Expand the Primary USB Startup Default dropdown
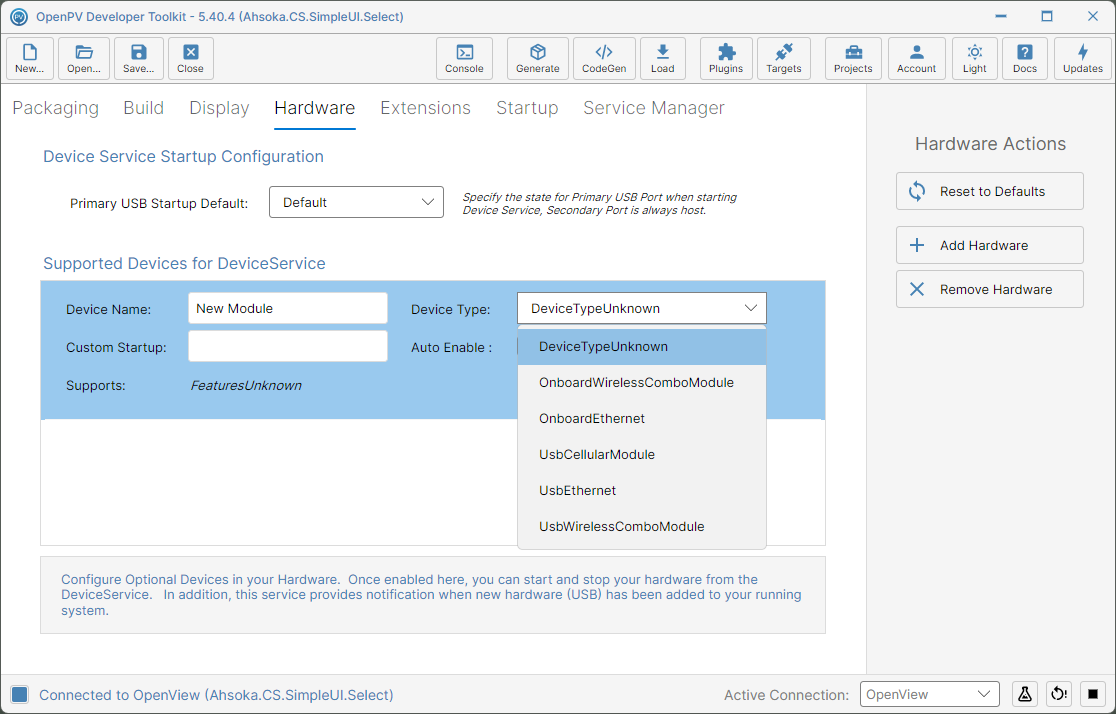Screen dimensions: 1116x714 point(357,202)
